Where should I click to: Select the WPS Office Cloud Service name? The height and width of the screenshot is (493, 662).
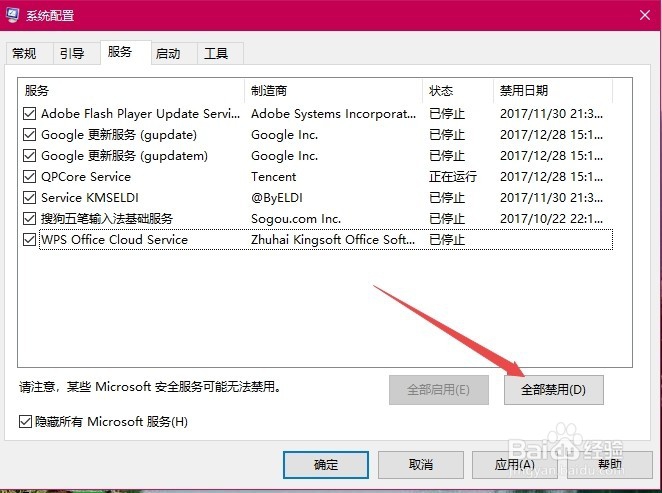pos(114,240)
